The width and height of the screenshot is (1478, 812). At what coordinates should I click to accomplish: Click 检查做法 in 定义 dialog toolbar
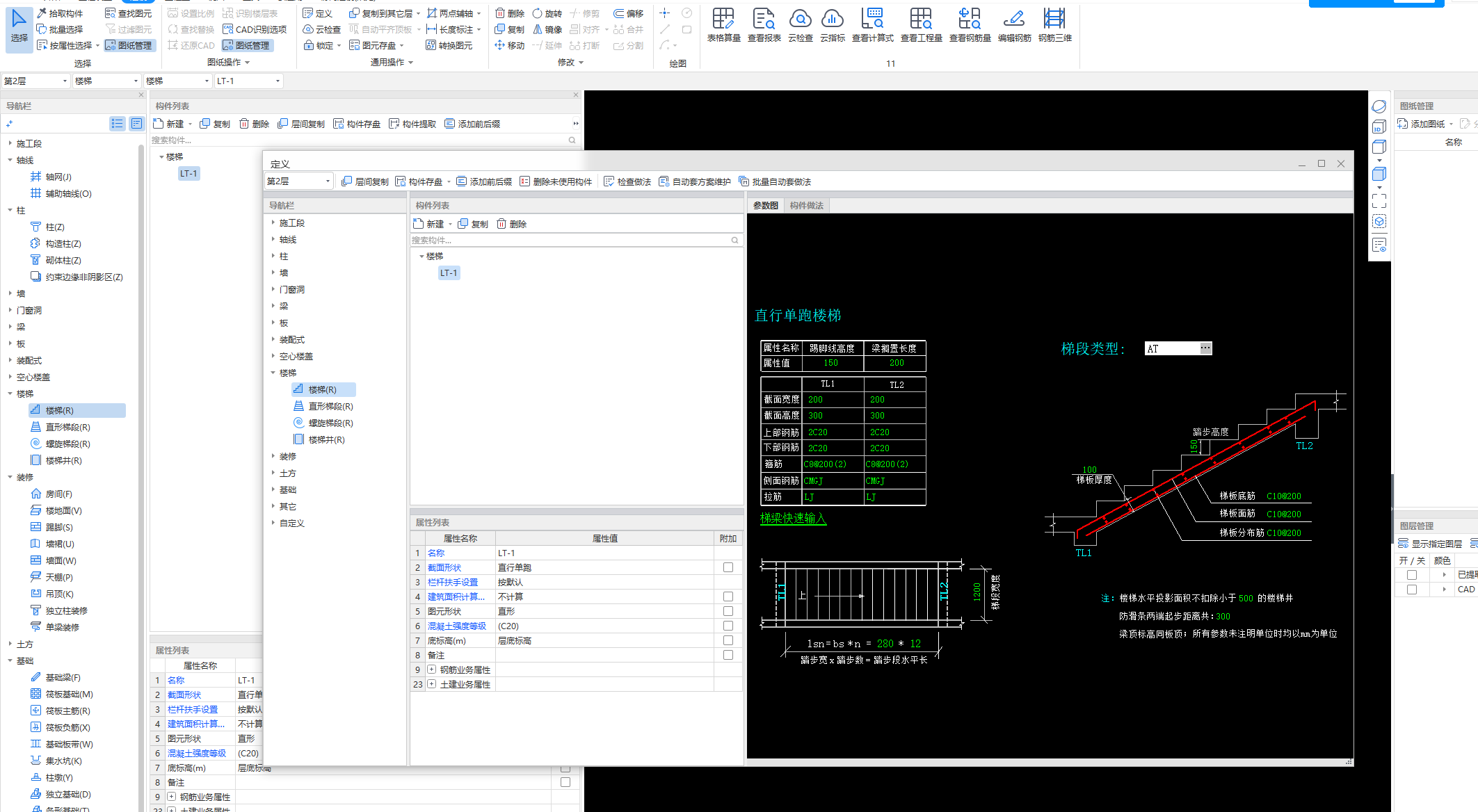click(x=627, y=181)
